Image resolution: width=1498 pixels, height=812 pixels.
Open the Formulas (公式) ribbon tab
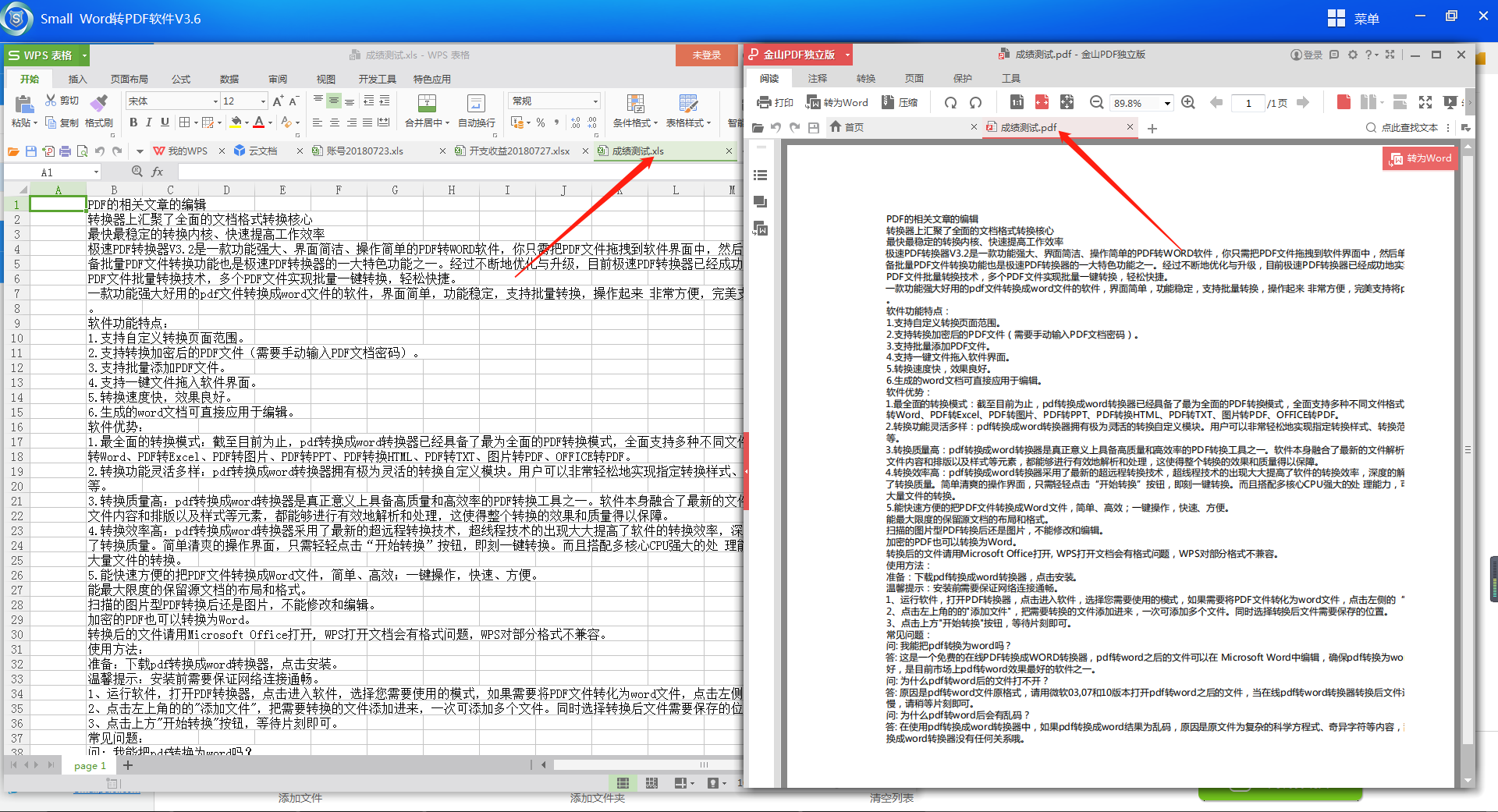pos(181,80)
